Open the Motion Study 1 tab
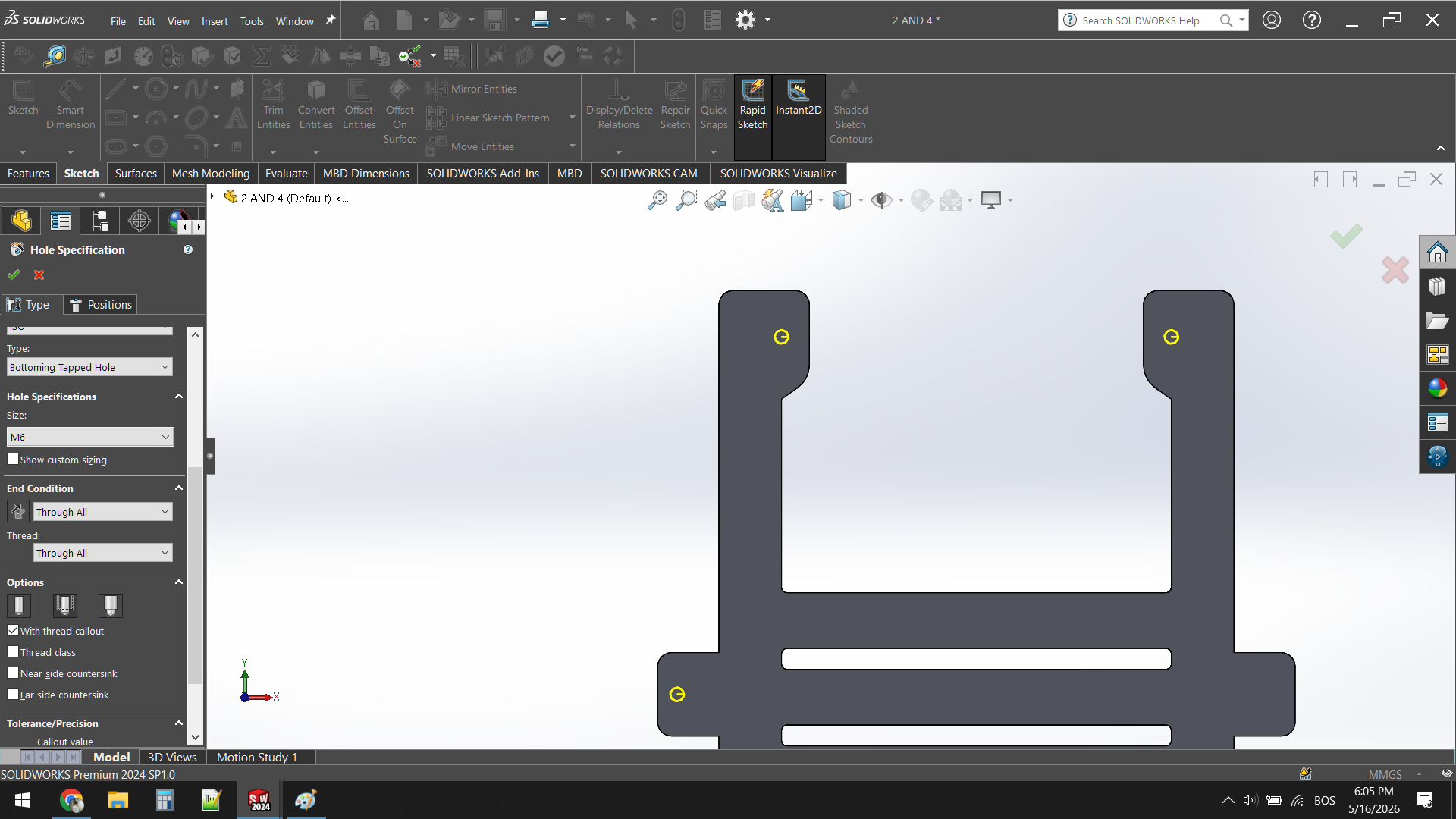Image resolution: width=1456 pixels, height=819 pixels. click(256, 757)
